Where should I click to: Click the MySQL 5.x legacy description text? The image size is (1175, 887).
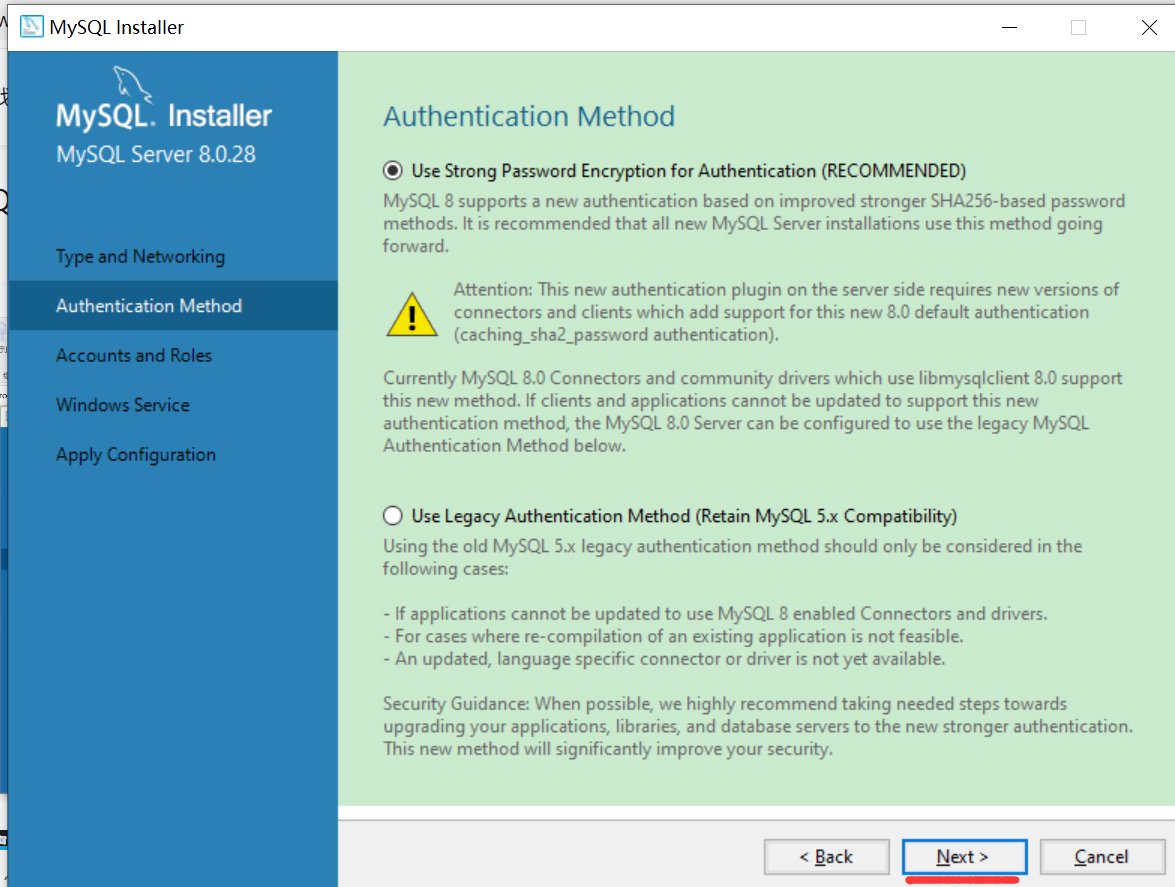[x=732, y=557]
